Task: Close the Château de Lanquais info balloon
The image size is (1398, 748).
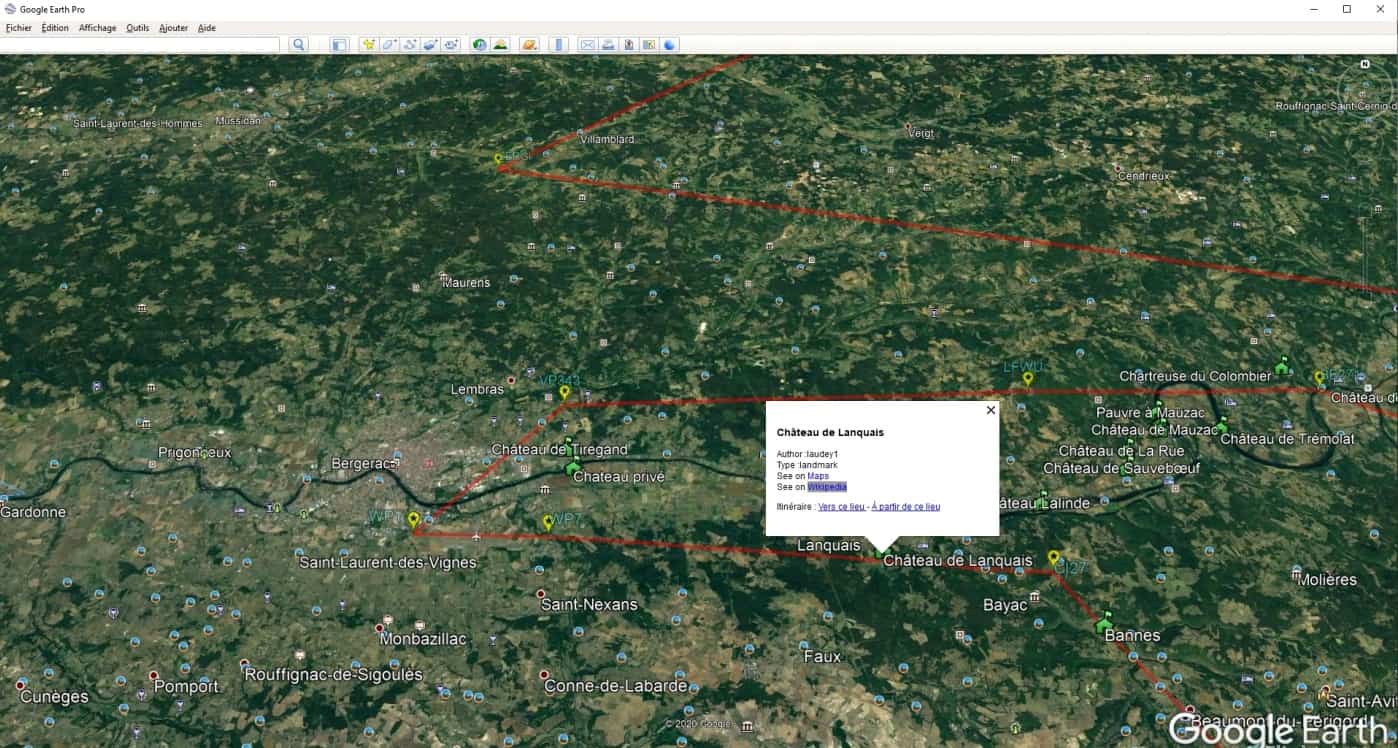Action: tap(991, 410)
